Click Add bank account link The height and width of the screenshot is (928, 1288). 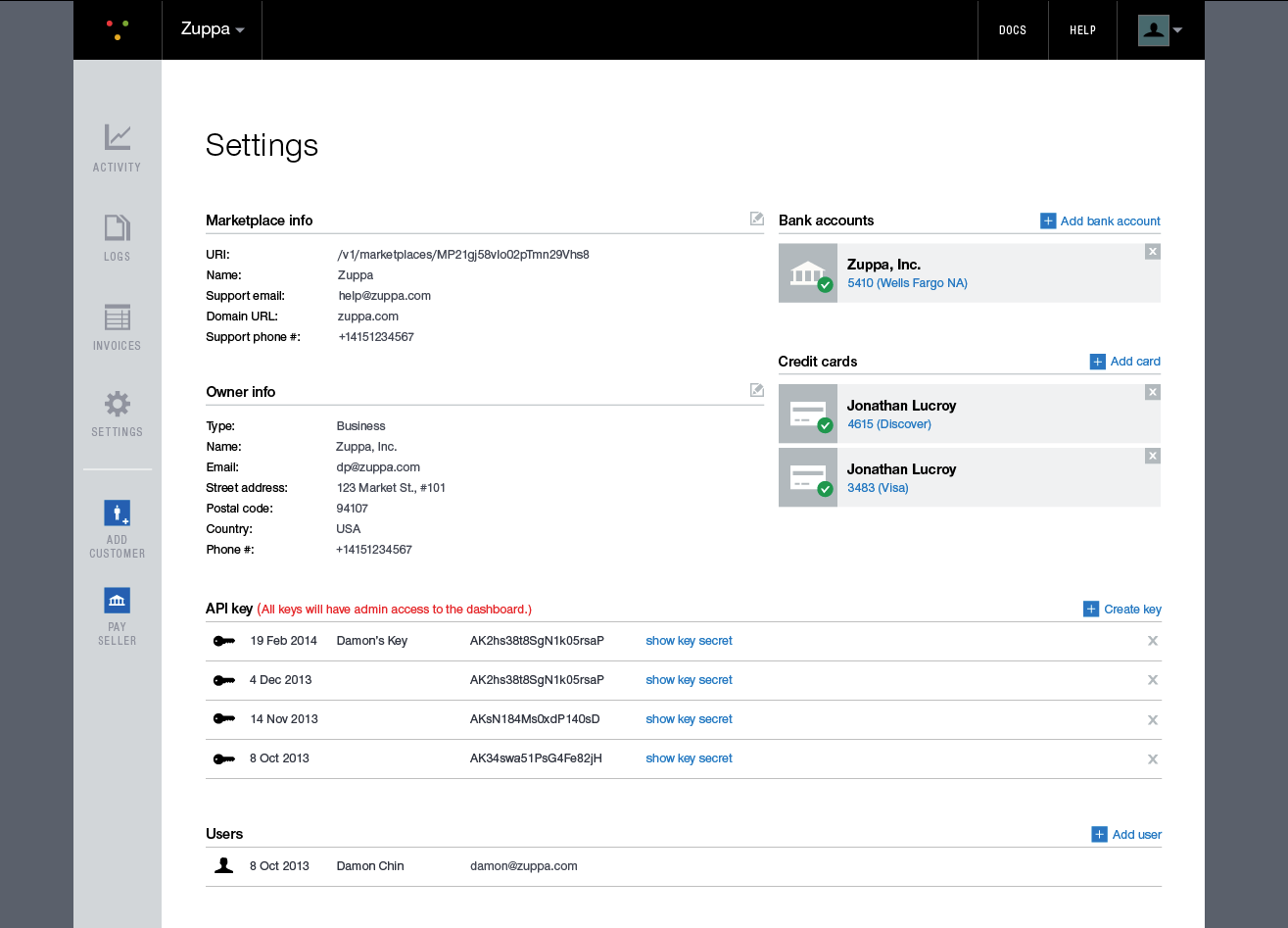pos(1101,221)
